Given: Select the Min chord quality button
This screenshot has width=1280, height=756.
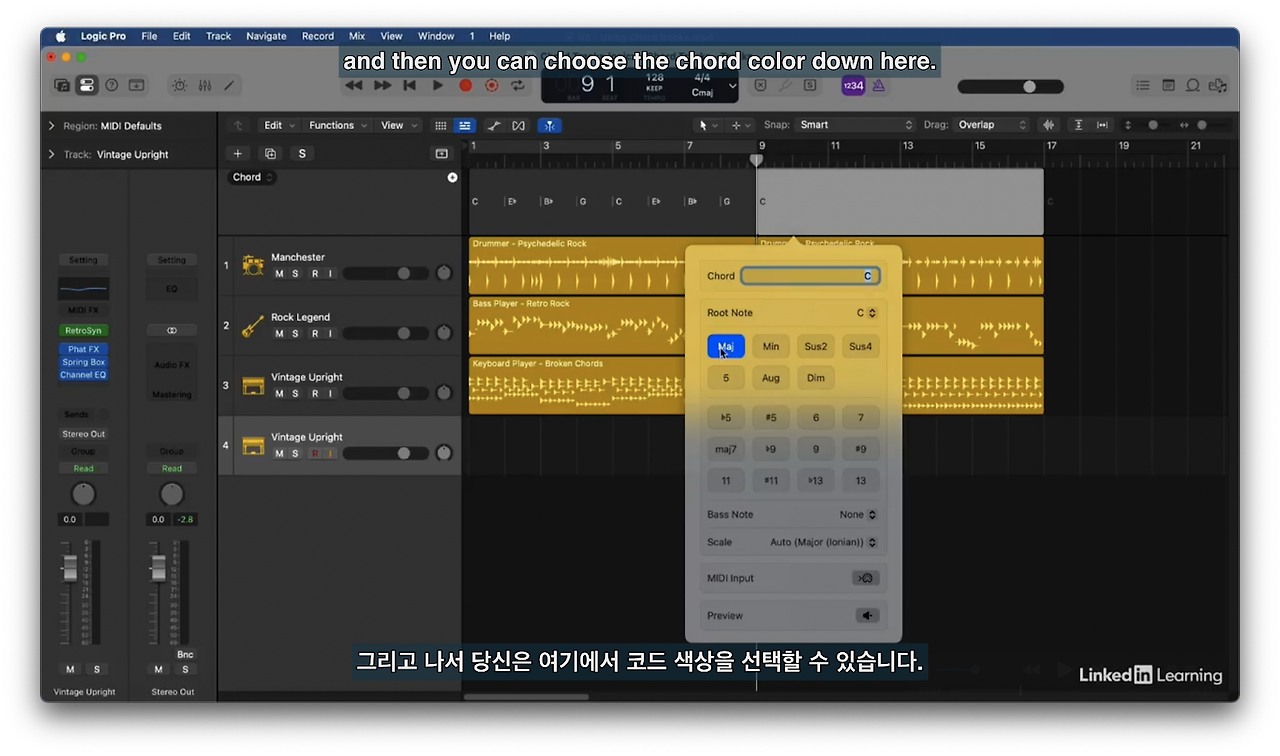Looking at the screenshot, I should pyautogui.click(x=771, y=346).
